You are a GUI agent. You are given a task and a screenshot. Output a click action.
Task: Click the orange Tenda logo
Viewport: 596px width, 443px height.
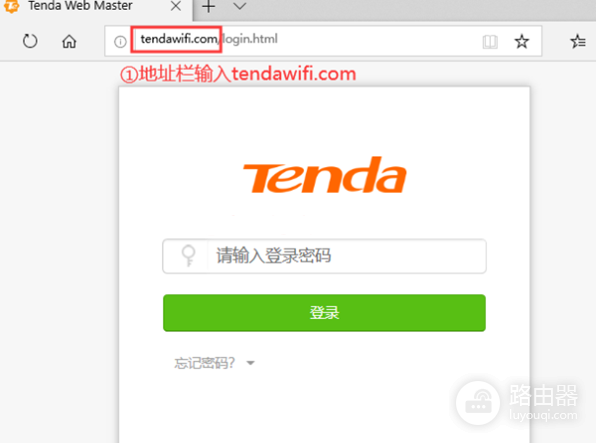tap(325, 175)
